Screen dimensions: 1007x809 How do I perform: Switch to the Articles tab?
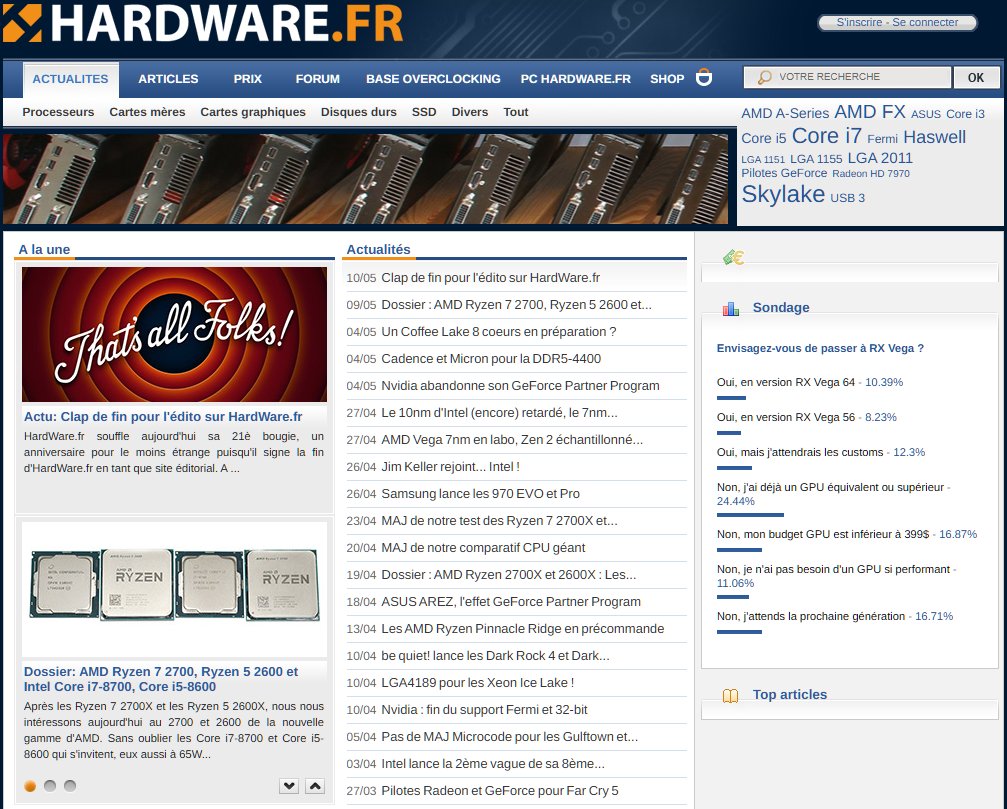pos(168,78)
